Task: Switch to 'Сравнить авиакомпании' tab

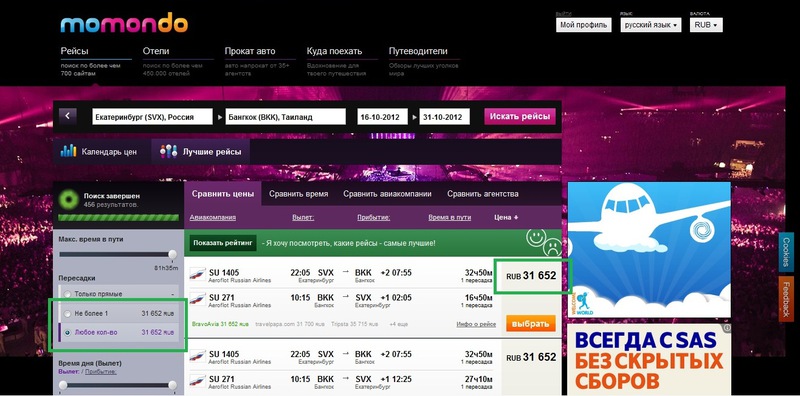Action: point(387,194)
